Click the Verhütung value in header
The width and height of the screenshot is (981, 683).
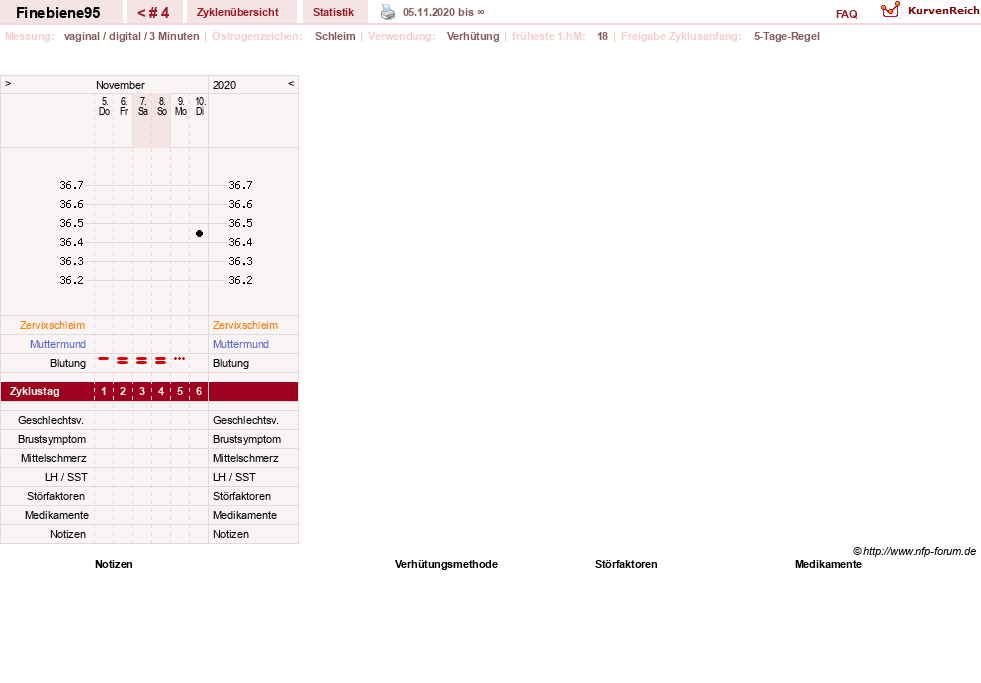[473, 36]
